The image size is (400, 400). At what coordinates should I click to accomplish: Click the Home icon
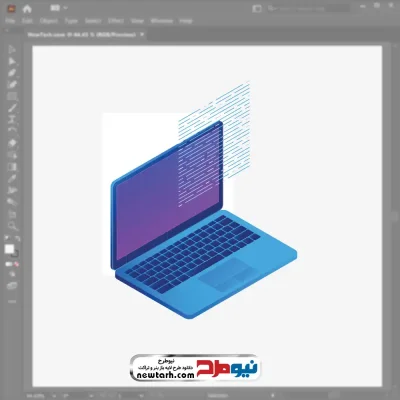point(27,9)
